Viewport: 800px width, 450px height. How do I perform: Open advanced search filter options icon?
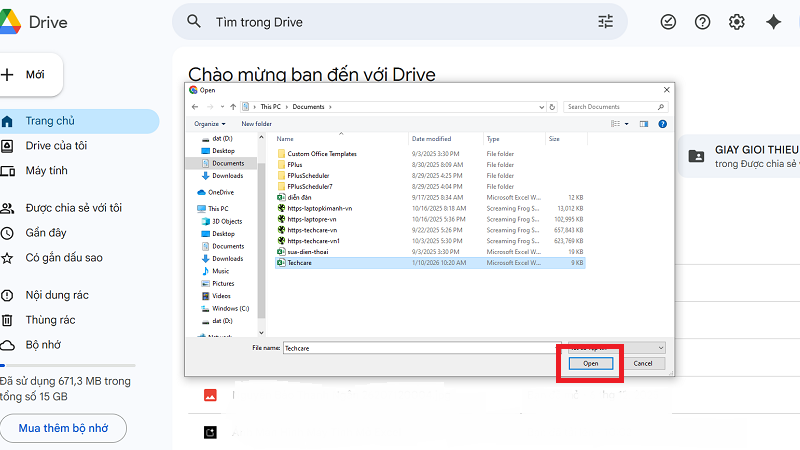point(605,22)
